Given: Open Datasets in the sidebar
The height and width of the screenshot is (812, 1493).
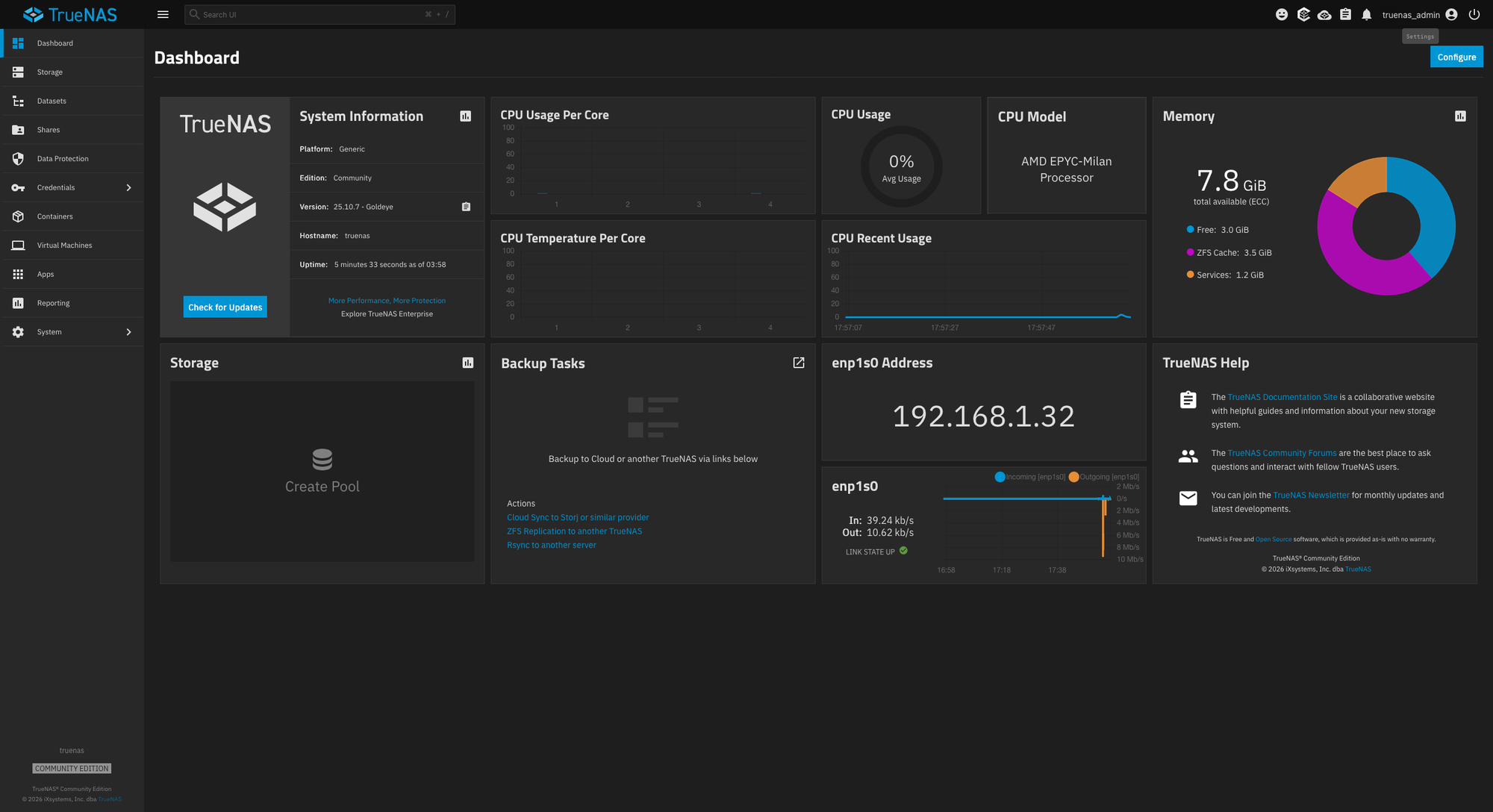Looking at the screenshot, I should [72, 101].
